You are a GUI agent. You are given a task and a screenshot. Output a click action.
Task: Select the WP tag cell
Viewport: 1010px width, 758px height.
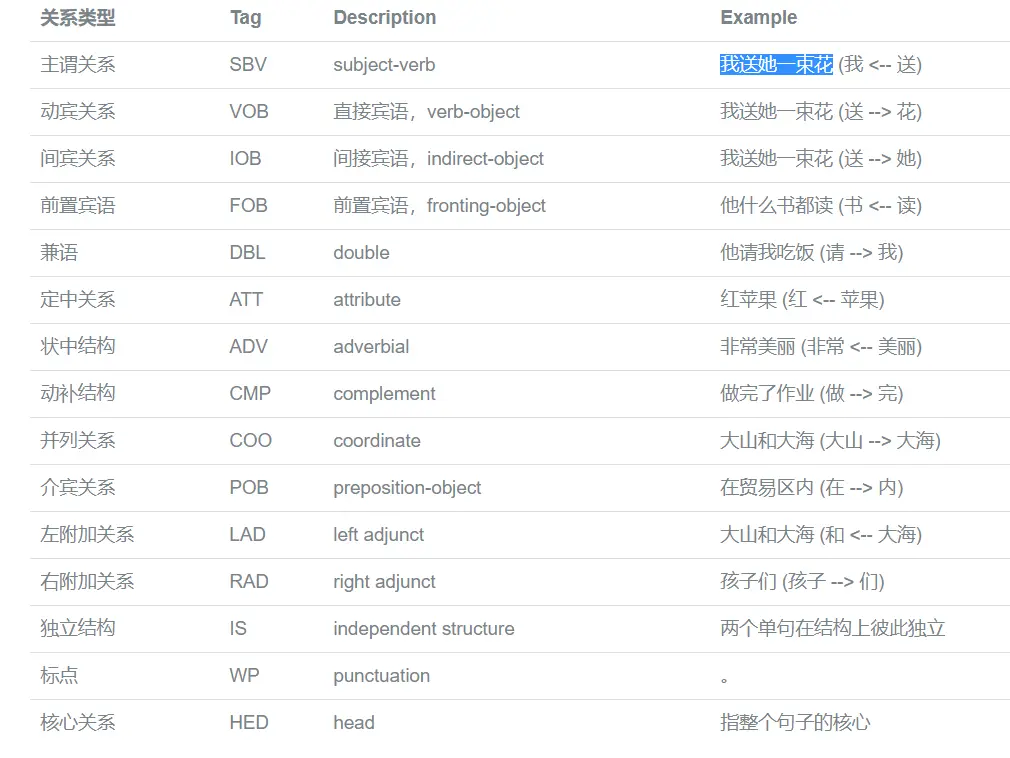click(x=244, y=676)
